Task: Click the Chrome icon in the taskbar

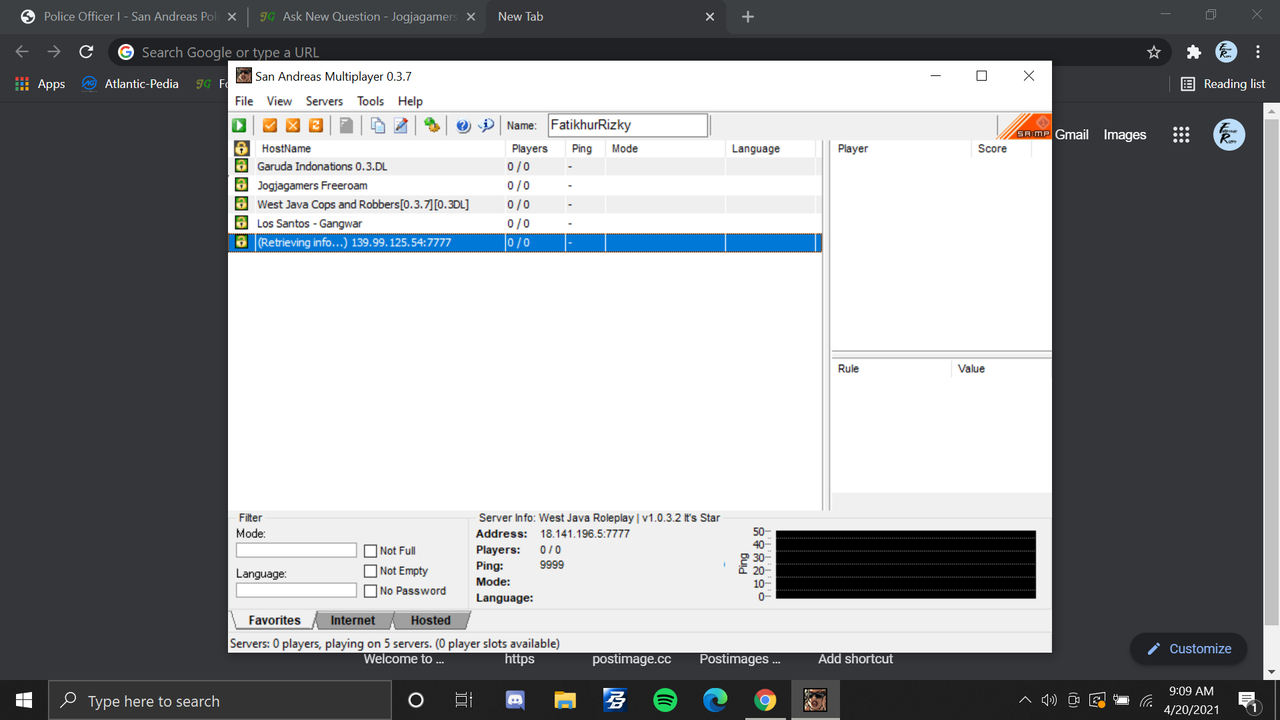Action: tap(765, 700)
